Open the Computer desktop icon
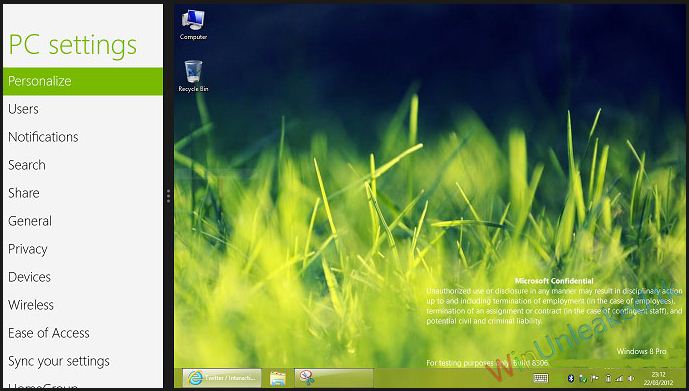The image size is (689, 391). click(x=193, y=25)
